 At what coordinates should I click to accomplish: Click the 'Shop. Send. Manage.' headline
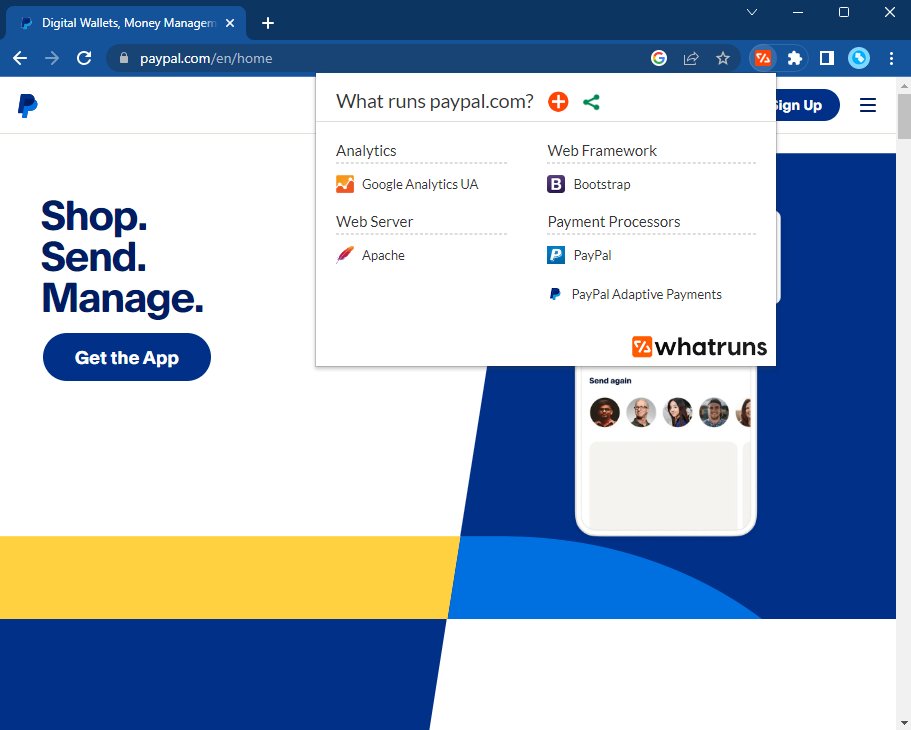tap(122, 257)
